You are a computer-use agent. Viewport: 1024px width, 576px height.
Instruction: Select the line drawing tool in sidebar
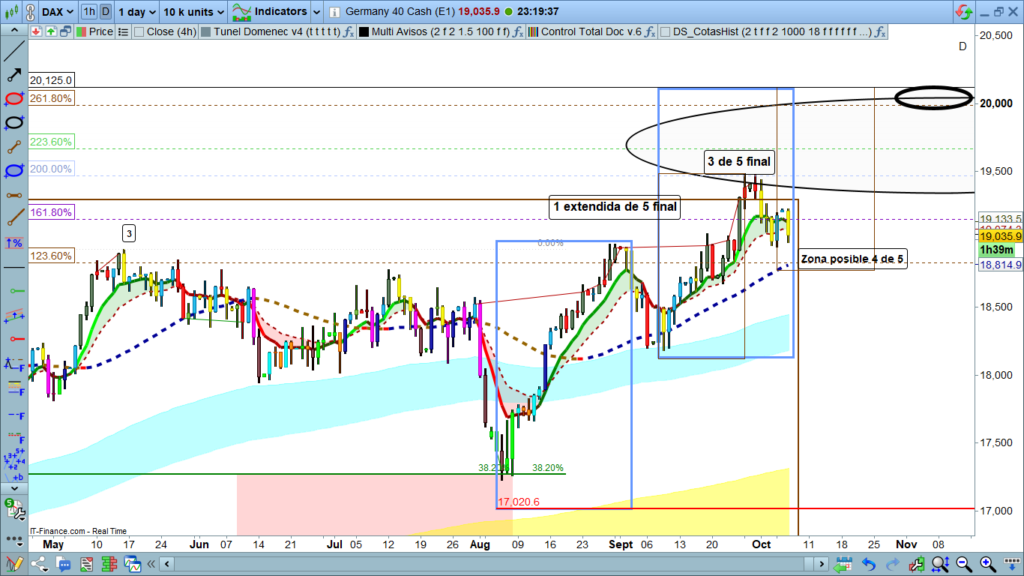(14, 51)
